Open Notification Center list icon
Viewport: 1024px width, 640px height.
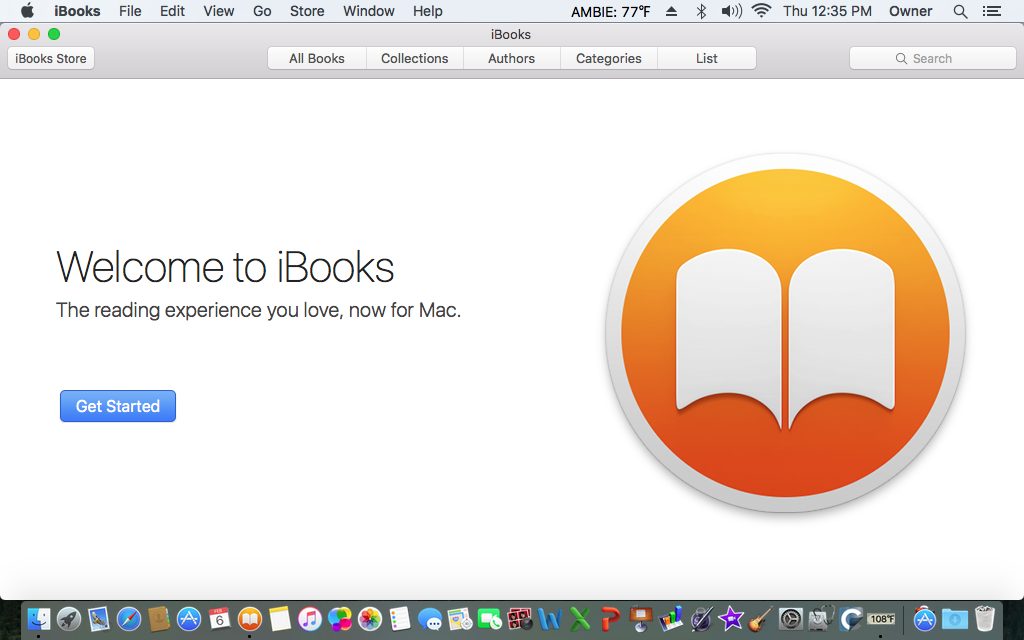992,11
